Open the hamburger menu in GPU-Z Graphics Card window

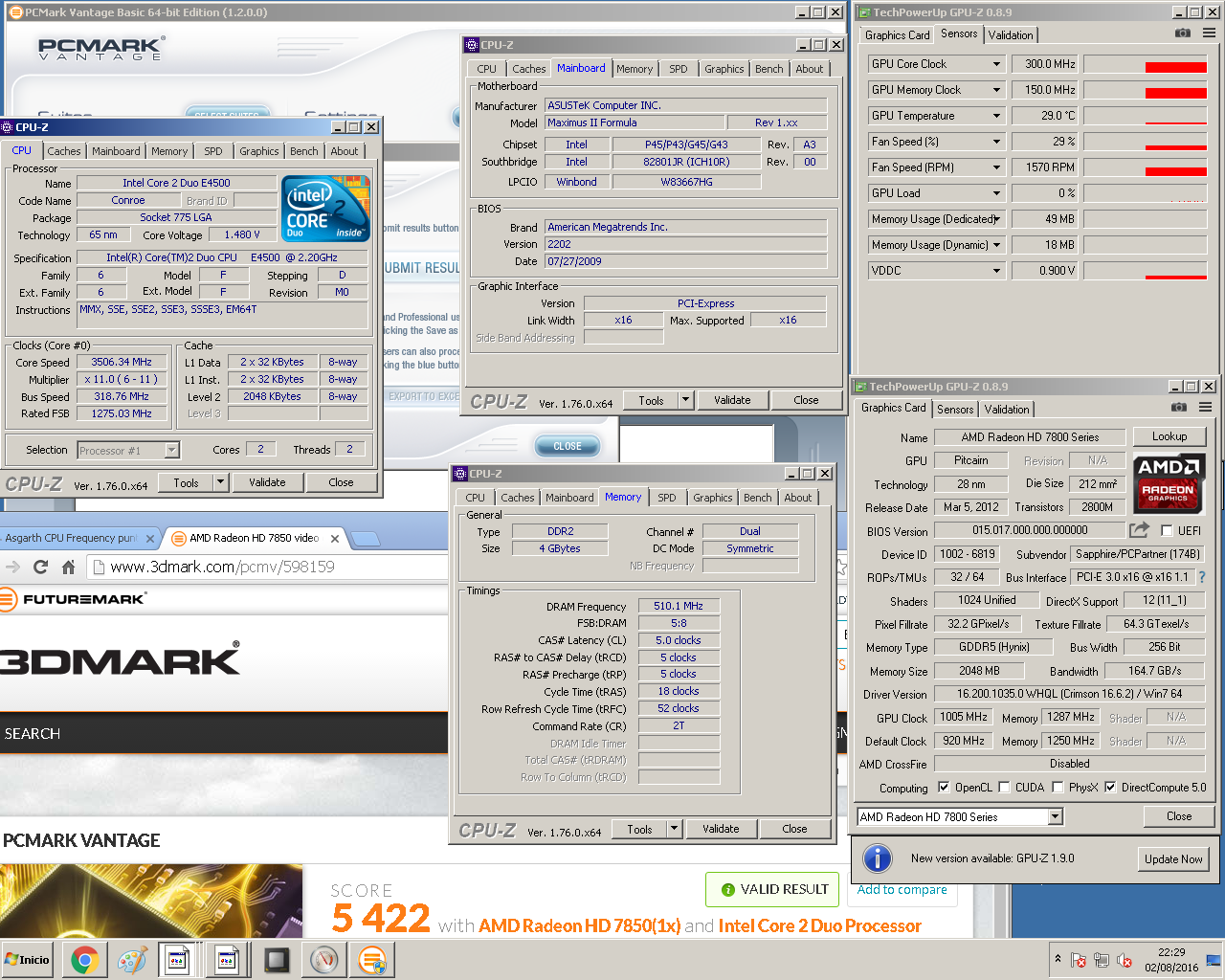1205,407
